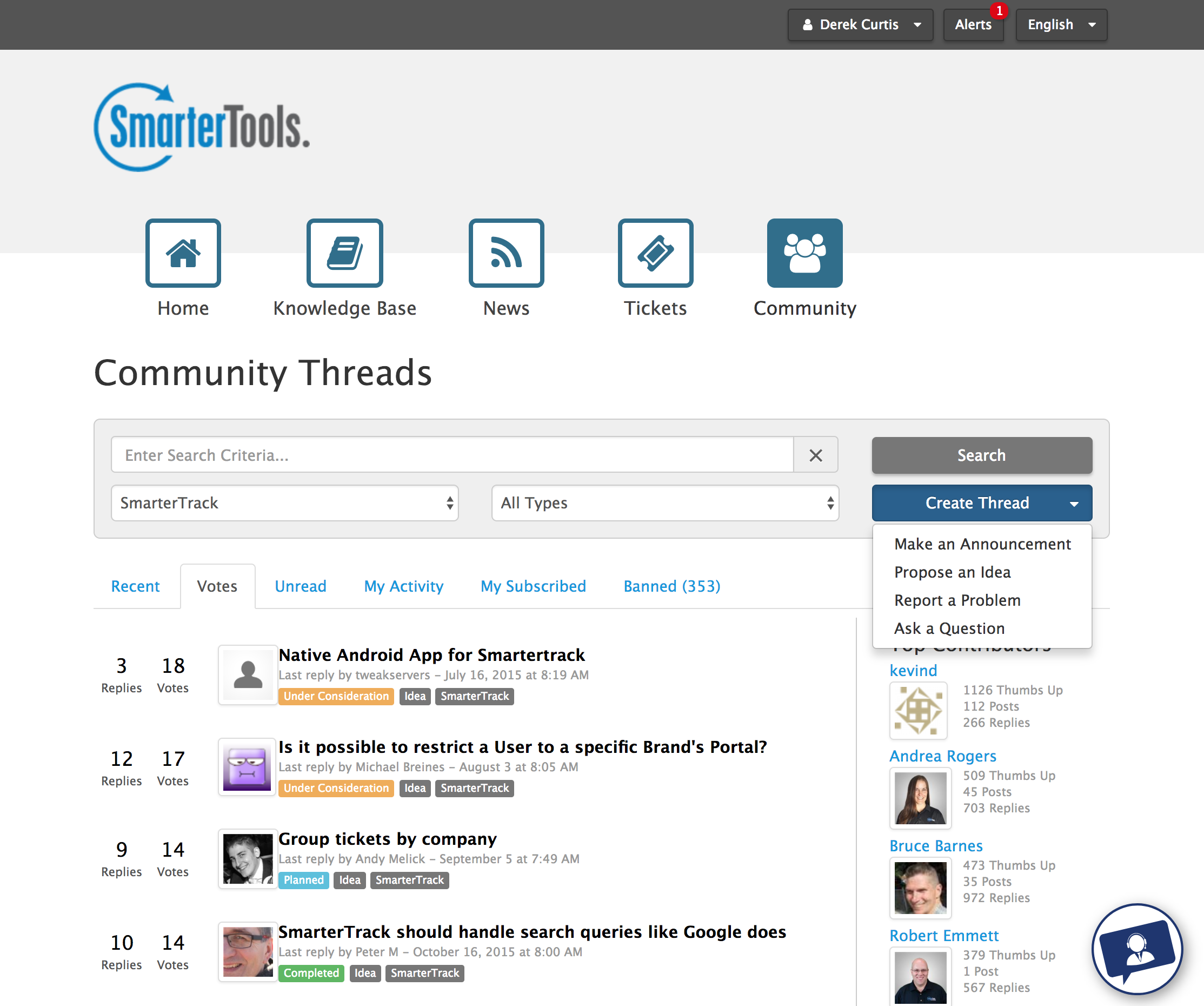Open the English language dropdown
1204x1006 pixels.
[x=1061, y=25]
